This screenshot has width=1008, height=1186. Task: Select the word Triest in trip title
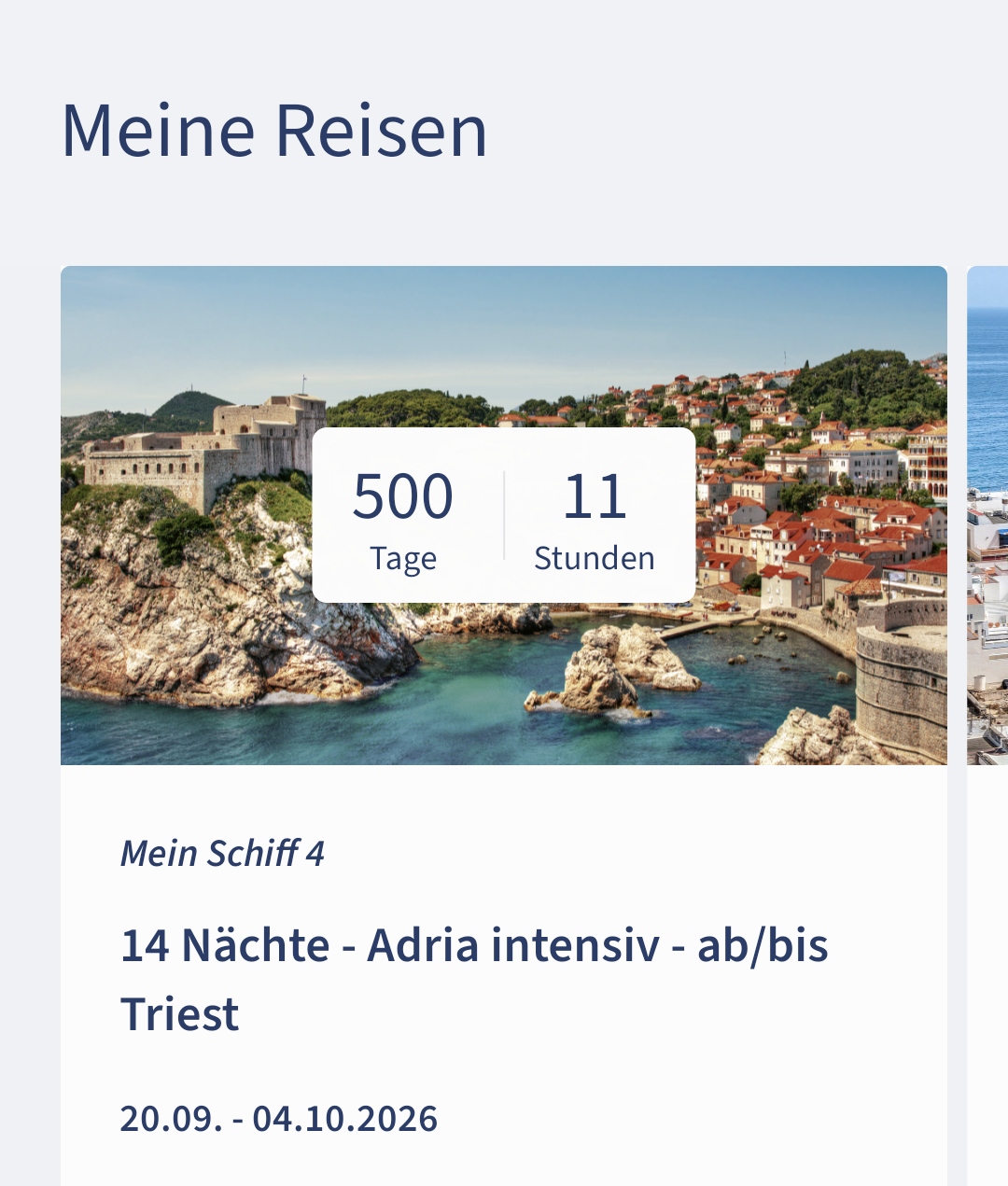(180, 1014)
